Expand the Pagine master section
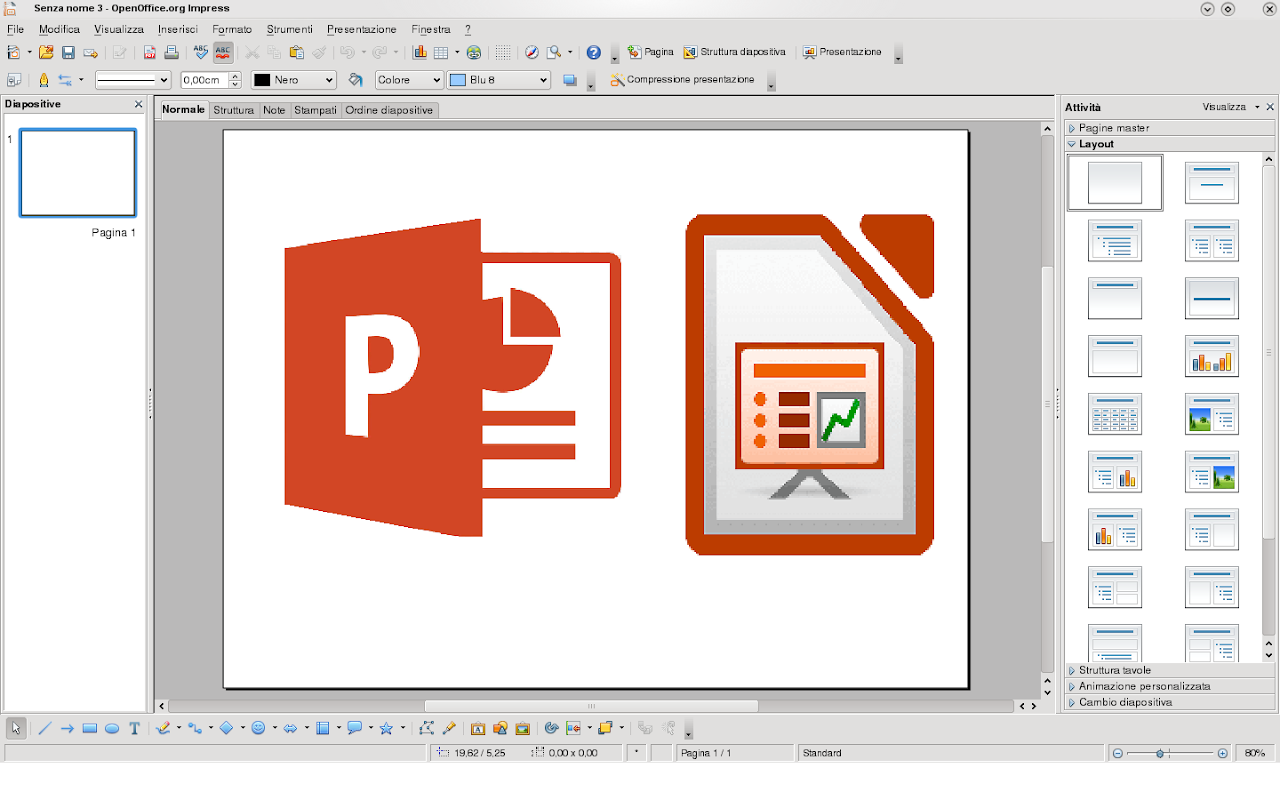This screenshot has height=800, width=1280. (1113, 128)
